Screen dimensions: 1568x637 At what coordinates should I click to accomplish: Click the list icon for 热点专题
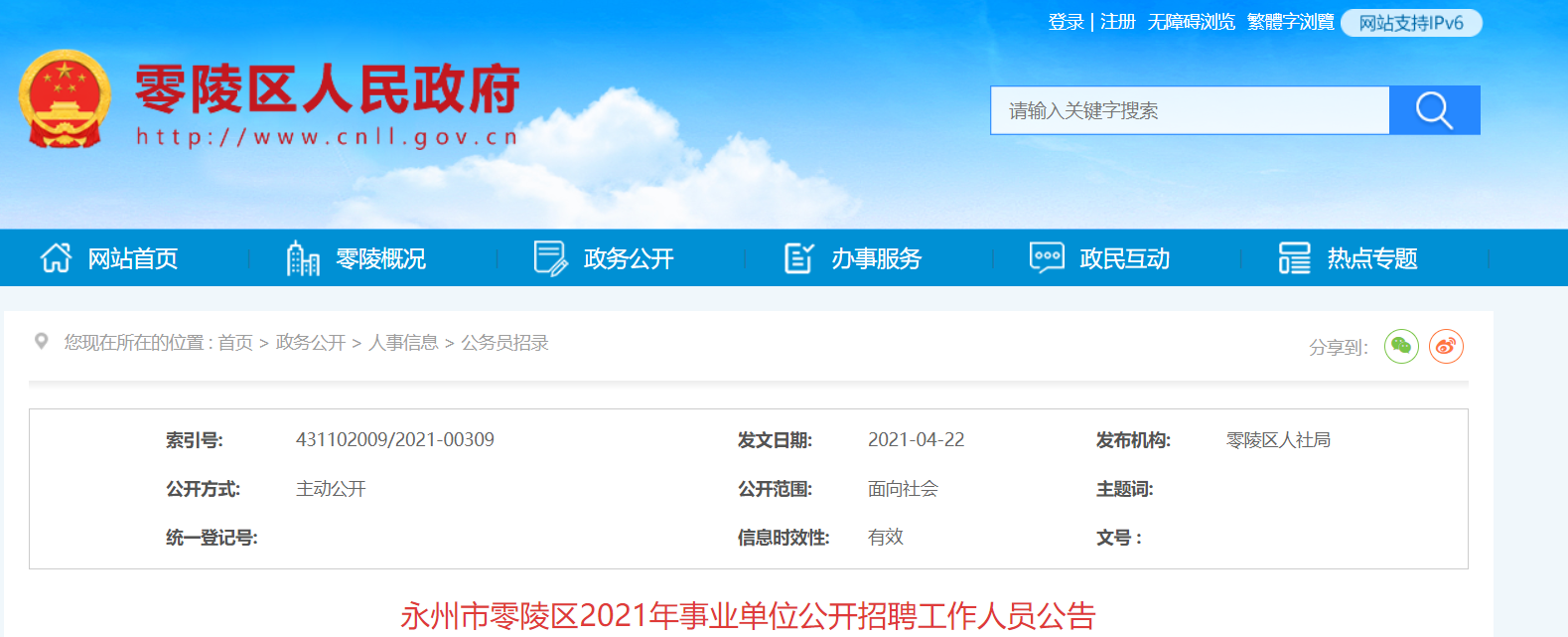click(x=1294, y=258)
